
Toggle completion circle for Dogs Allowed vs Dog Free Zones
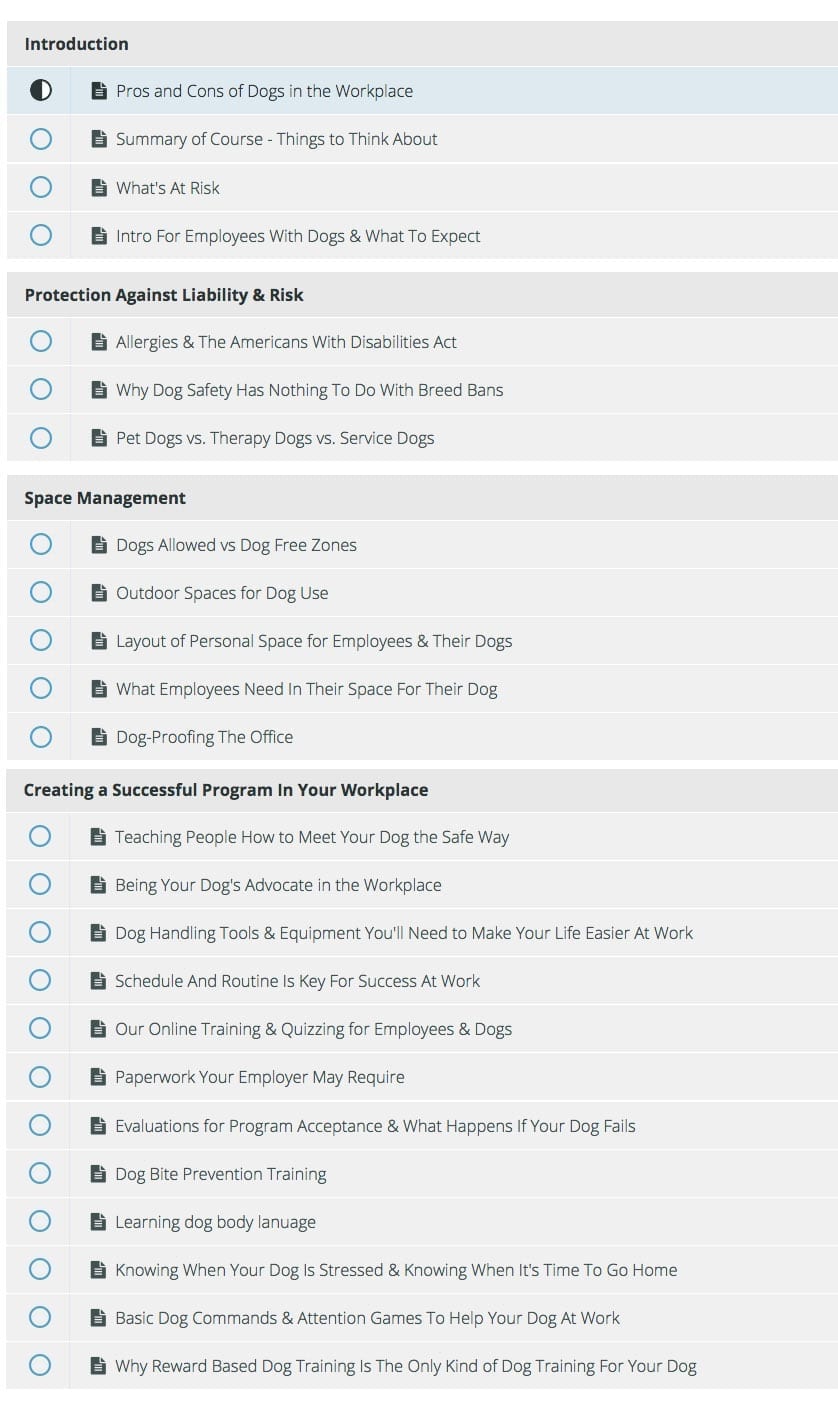[40, 544]
